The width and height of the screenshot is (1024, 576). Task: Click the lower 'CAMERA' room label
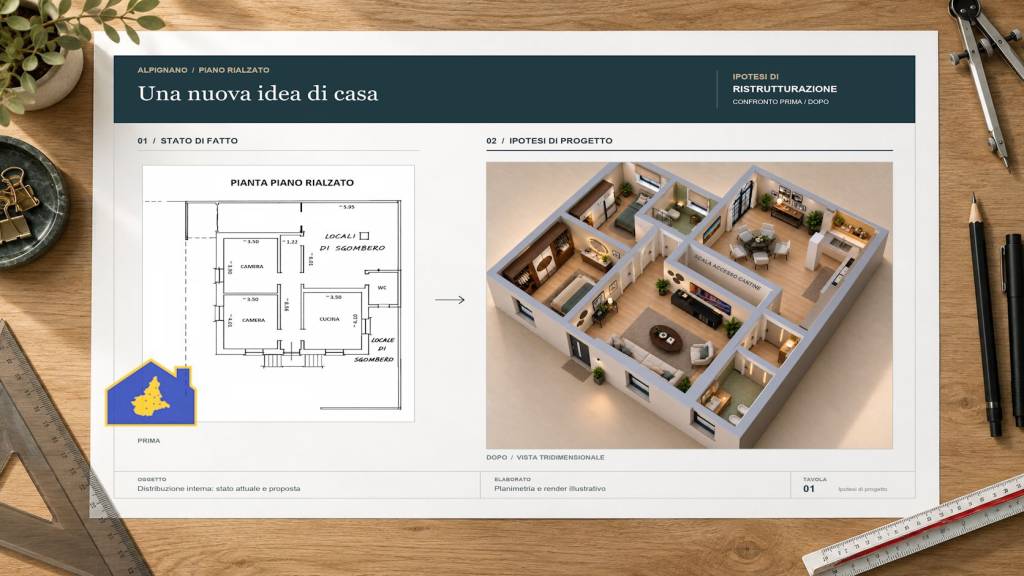pyautogui.click(x=253, y=320)
